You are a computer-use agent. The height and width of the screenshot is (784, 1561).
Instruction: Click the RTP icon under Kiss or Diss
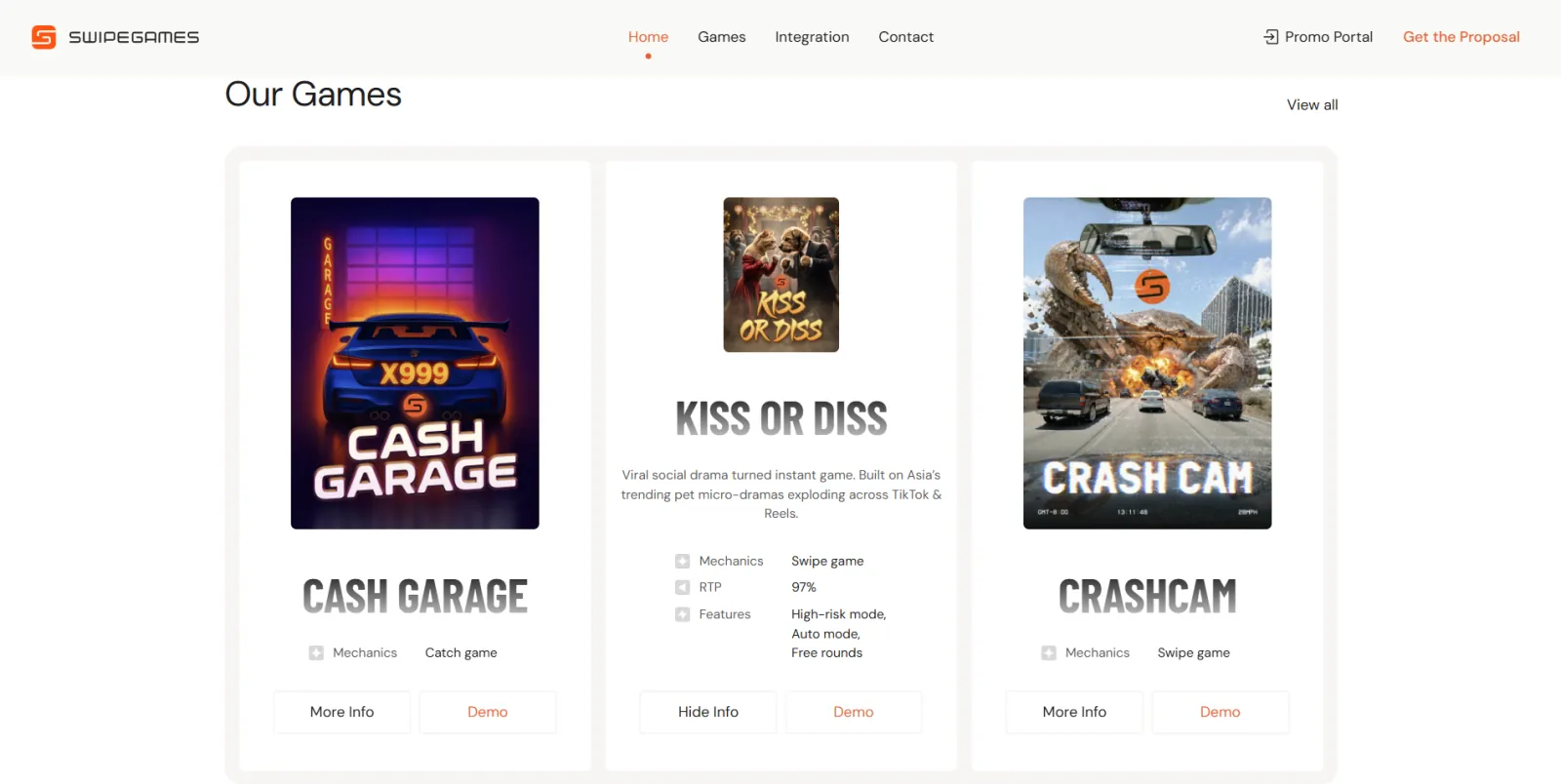click(x=683, y=587)
